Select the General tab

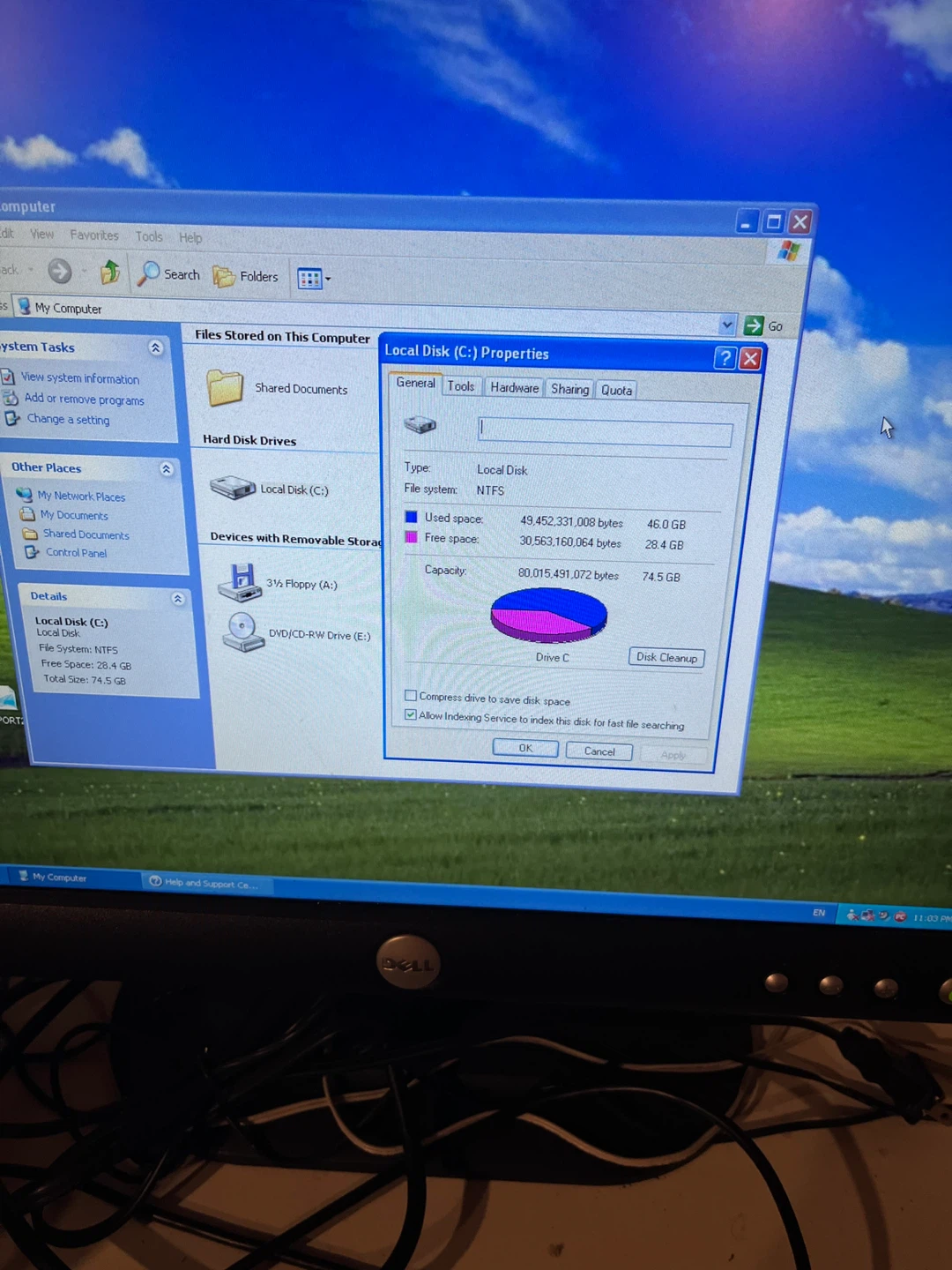[415, 383]
